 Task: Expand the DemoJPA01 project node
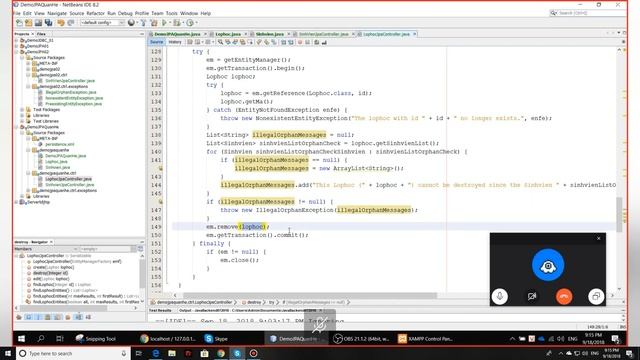click(x=17, y=46)
